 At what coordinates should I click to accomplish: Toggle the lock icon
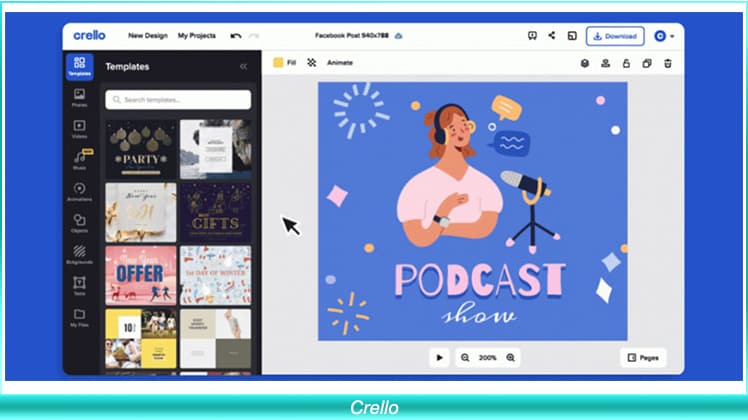pos(626,63)
